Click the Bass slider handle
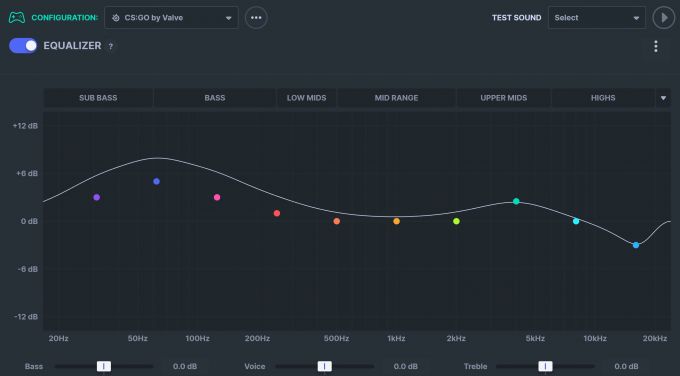This screenshot has height=376, width=680. point(104,366)
